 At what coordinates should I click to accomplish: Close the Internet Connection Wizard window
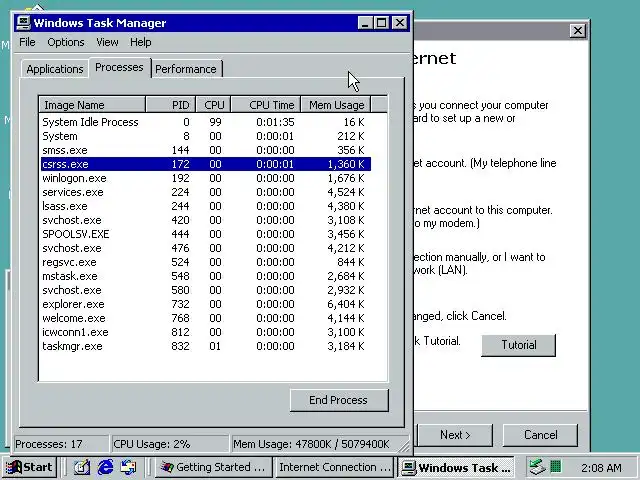578,31
